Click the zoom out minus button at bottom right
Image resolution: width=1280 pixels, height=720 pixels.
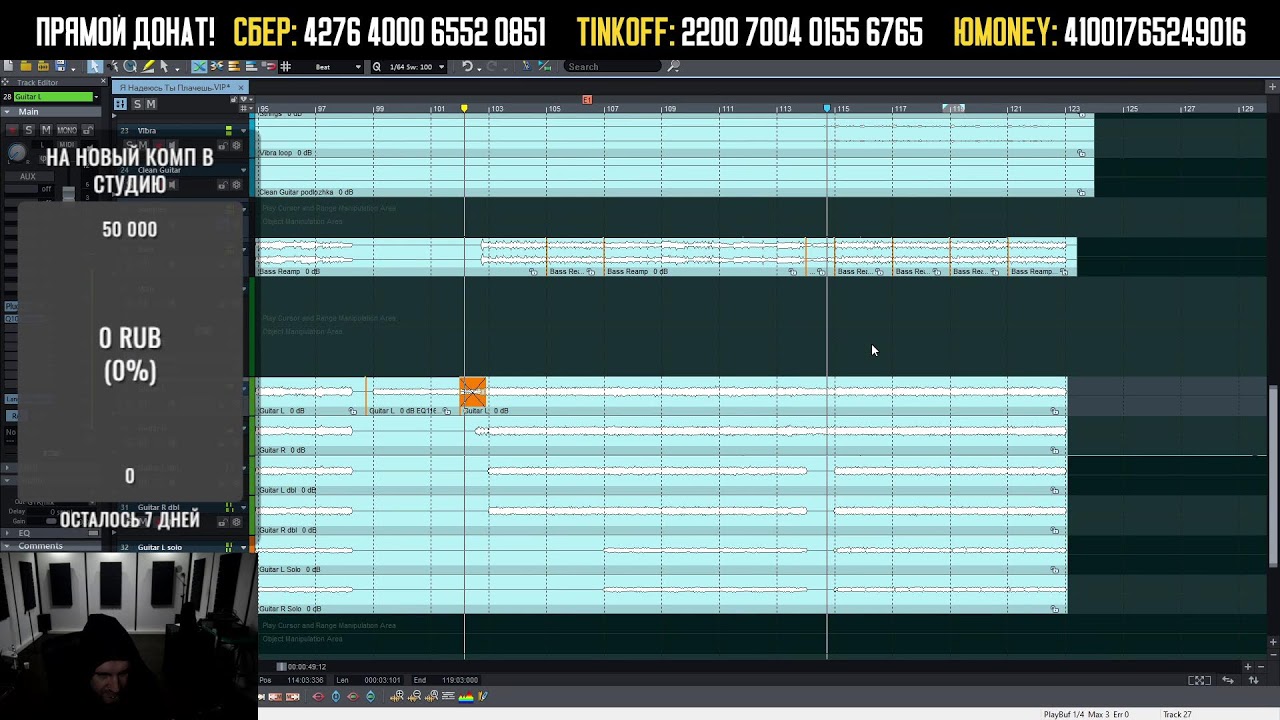pos(1261,667)
